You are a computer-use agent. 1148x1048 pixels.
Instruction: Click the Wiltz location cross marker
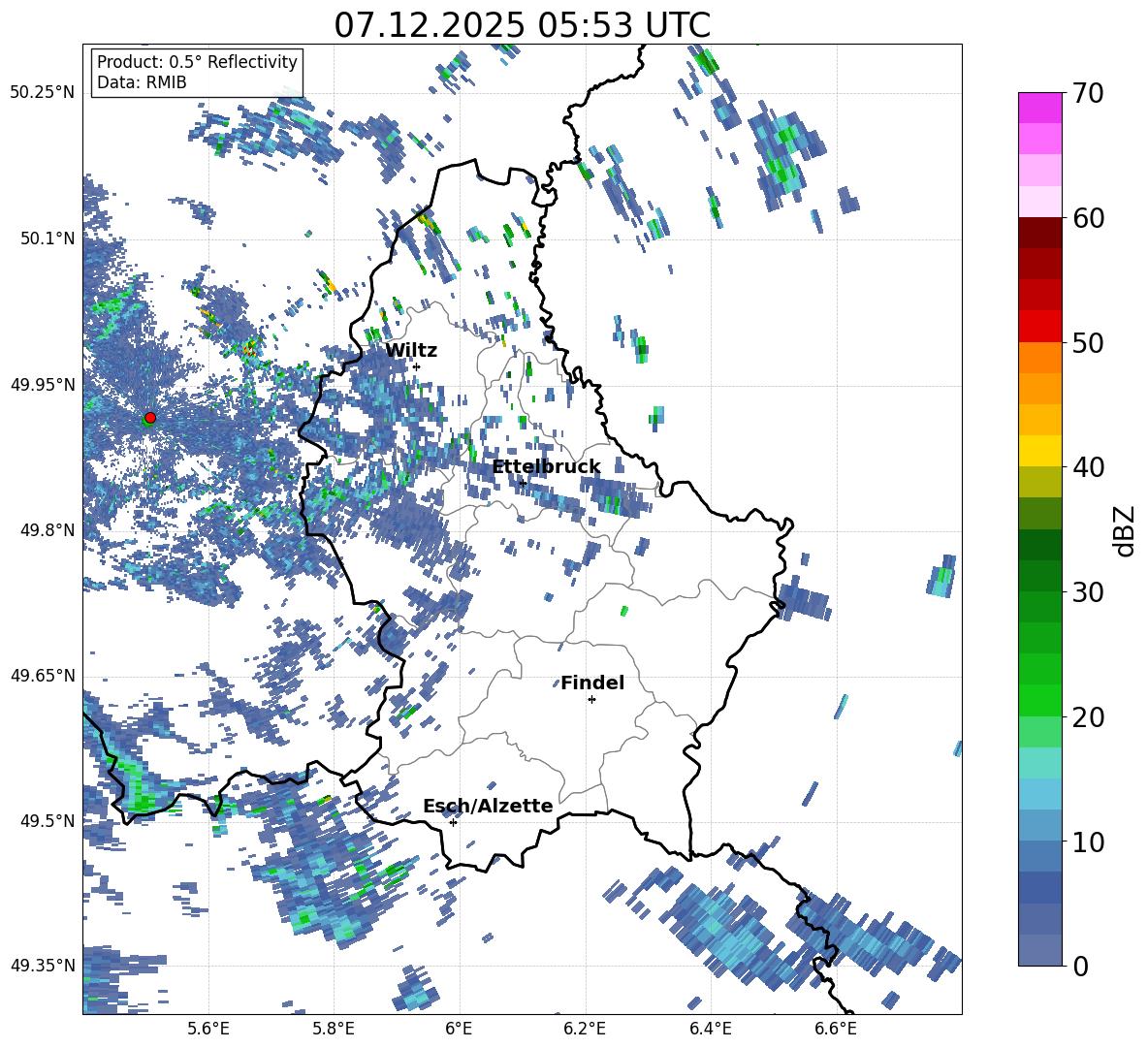coord(416,366)
